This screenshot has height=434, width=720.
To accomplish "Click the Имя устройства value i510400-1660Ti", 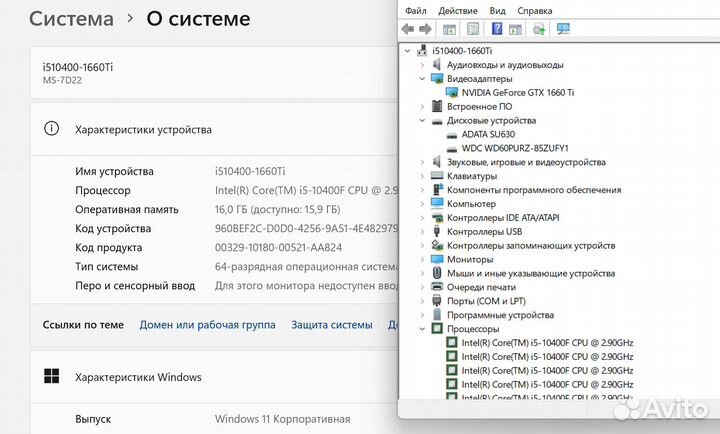I will 250,171.
